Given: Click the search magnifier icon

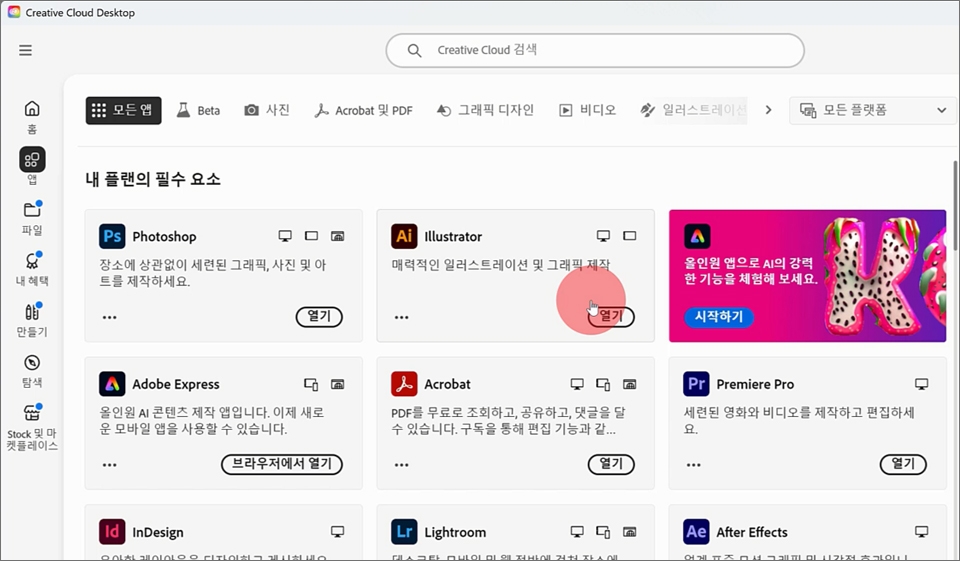Looking at the screenshot, I should click(414, 51).
